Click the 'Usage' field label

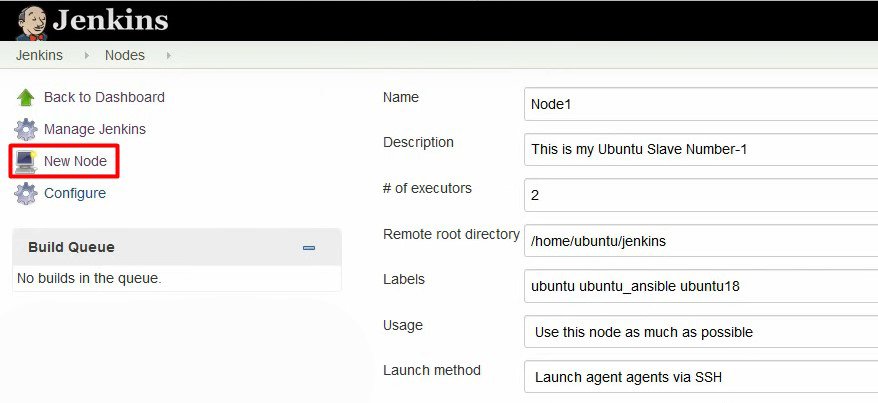(403, 325)
